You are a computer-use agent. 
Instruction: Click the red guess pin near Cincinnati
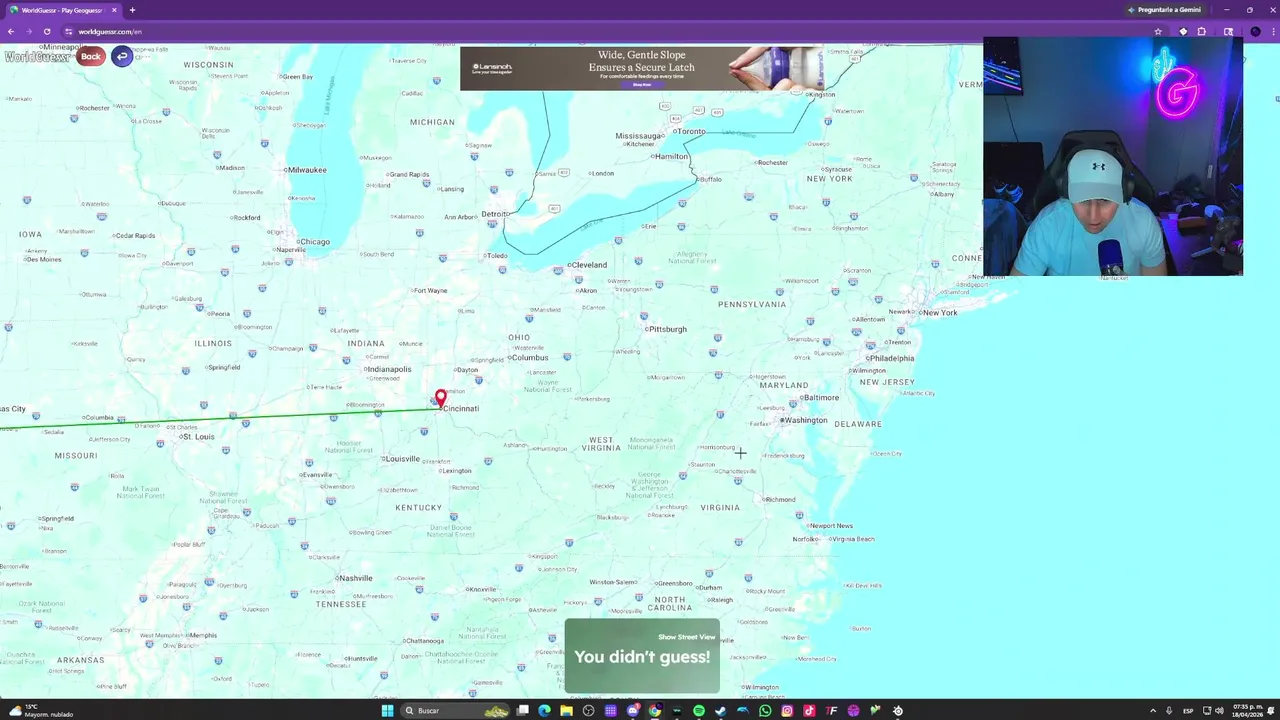[x=441, y=399]
